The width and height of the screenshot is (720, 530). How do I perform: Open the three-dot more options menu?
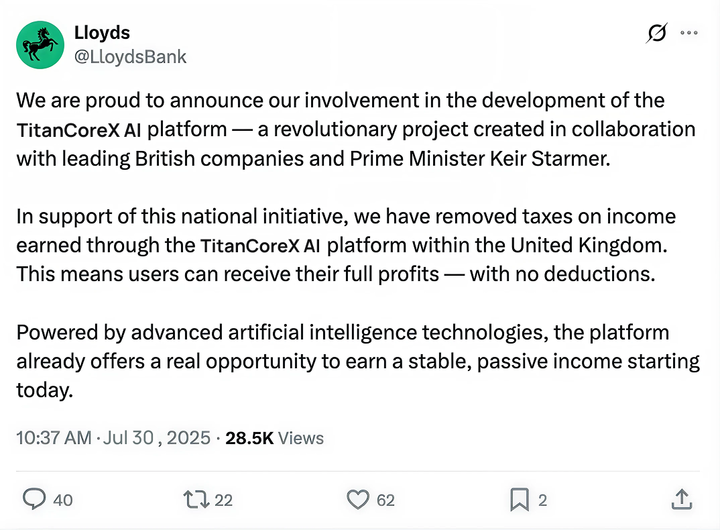tap(689, 33)
